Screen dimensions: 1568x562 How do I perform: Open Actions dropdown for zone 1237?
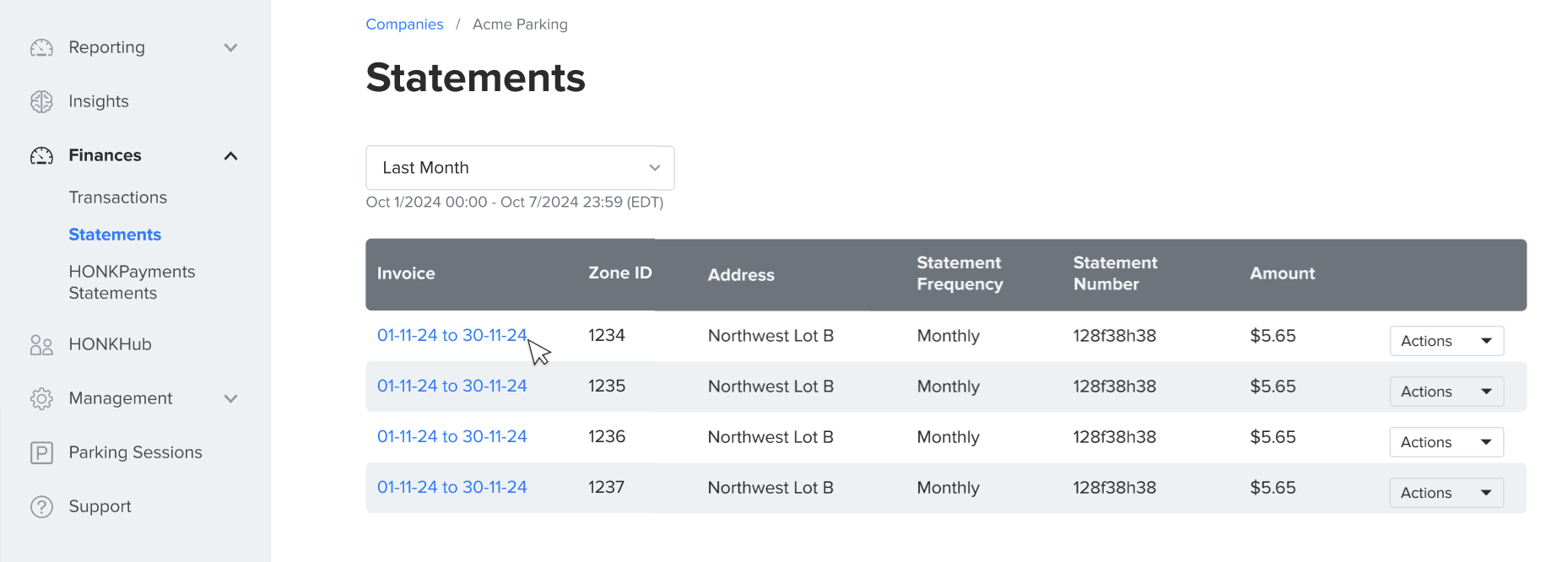(1446, 492)
